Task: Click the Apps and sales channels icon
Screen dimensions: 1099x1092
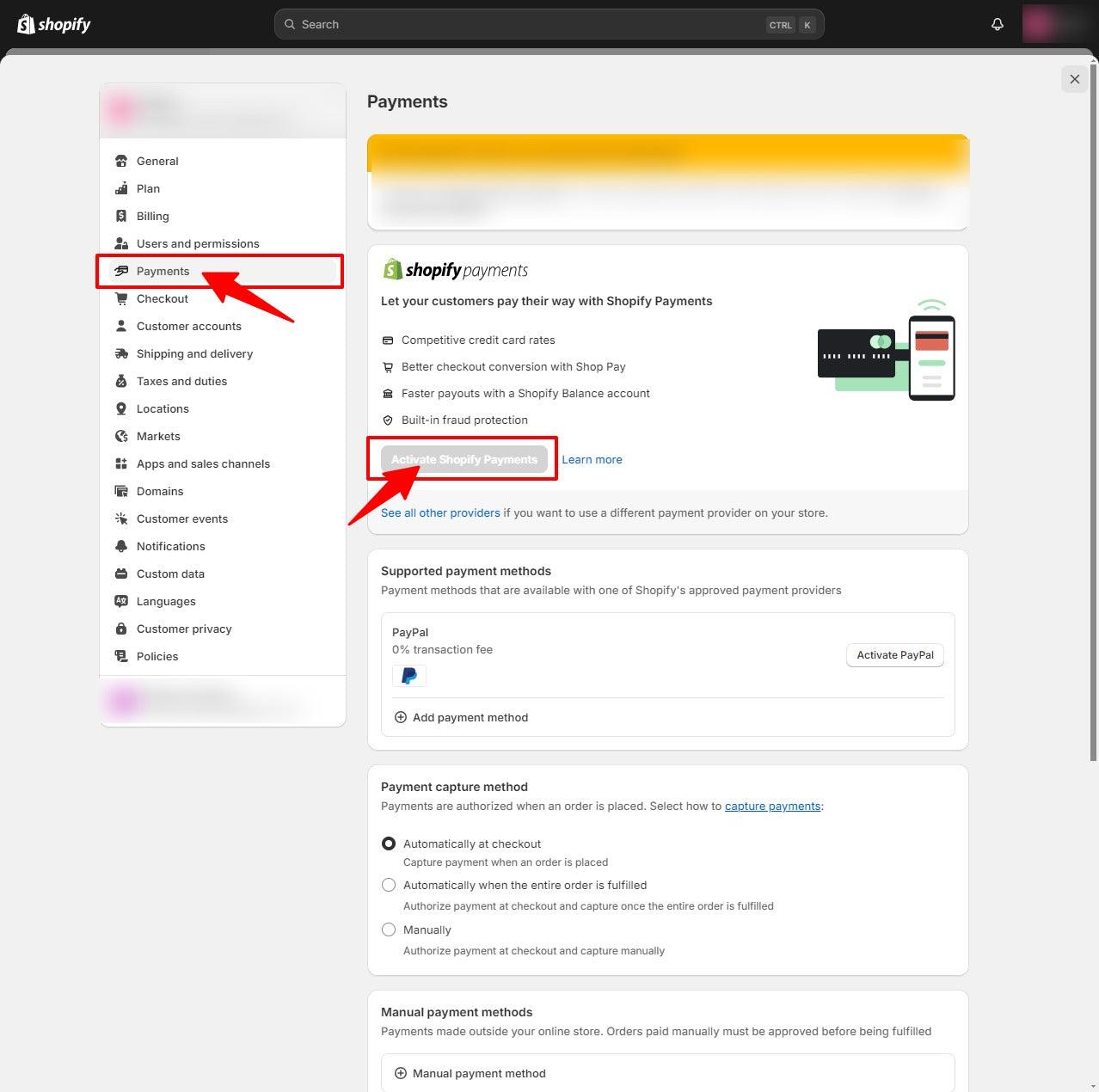Action: point(121,463)
